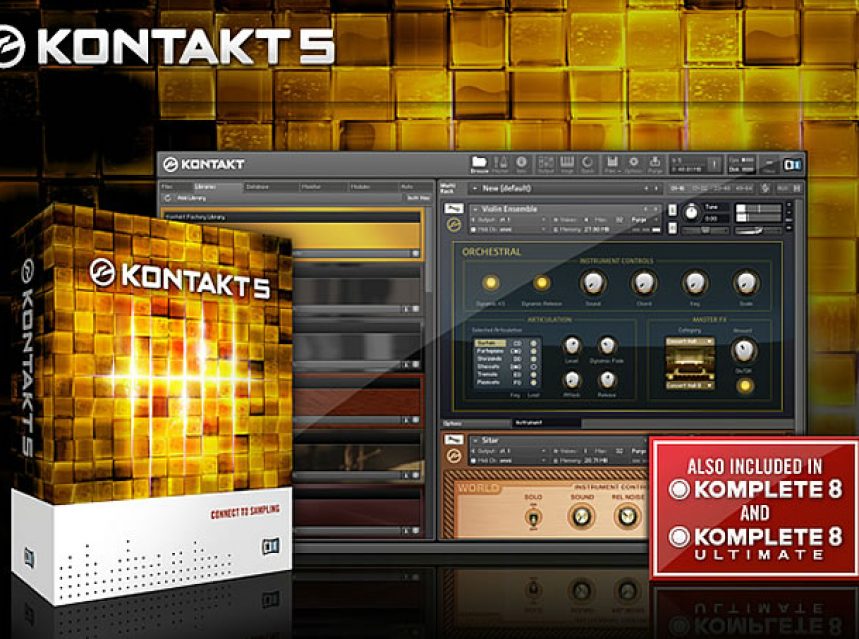Click the Kontakt Factory Library header
The width and height of the screenshot is (859, 639).
pos(292,217)
